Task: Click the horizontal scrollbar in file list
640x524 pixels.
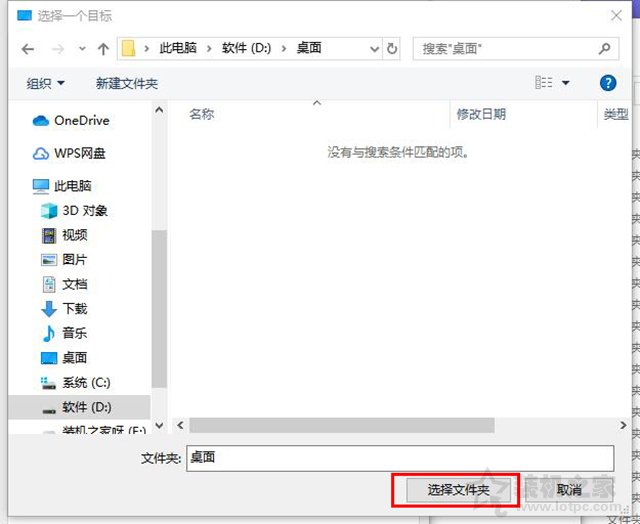Action: [342, 425]
